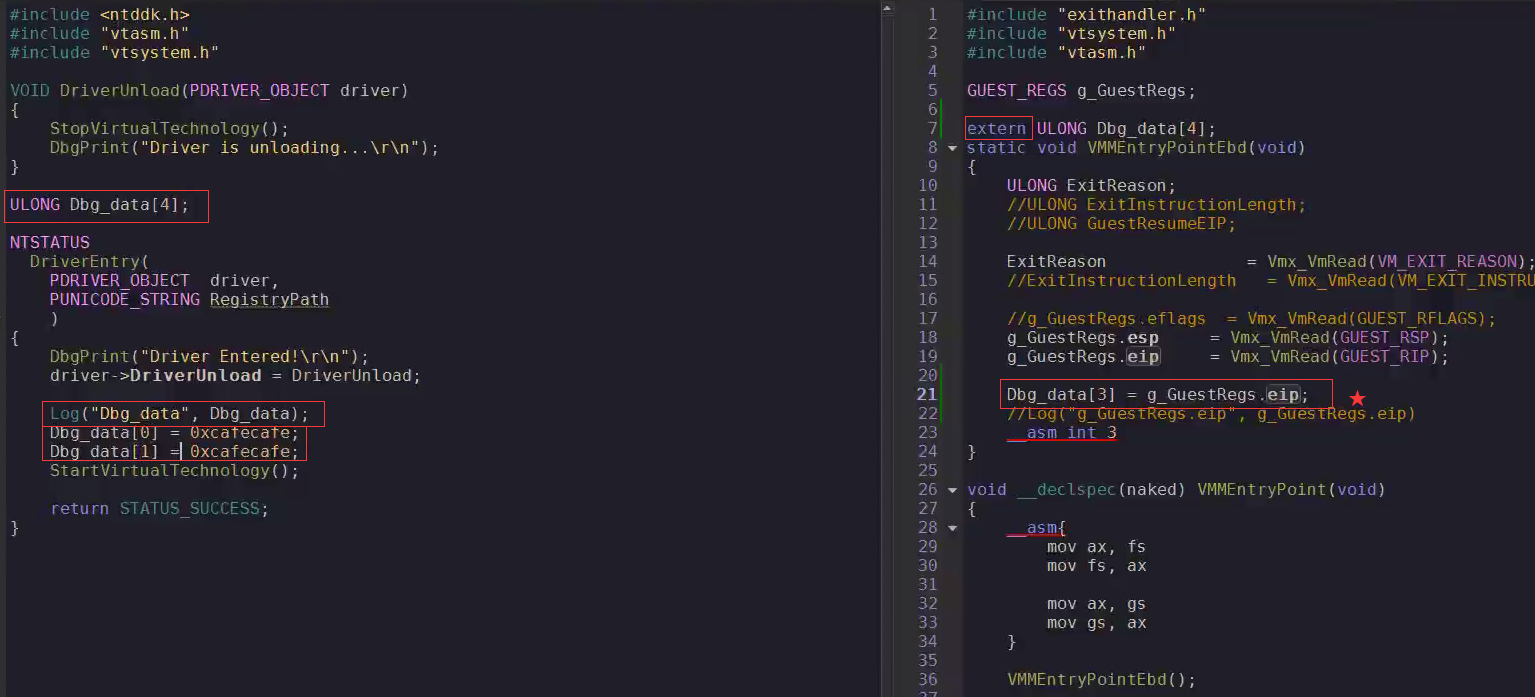Click the "__asm int 3" statement

pyautogui.click(x=1061, y=432)
